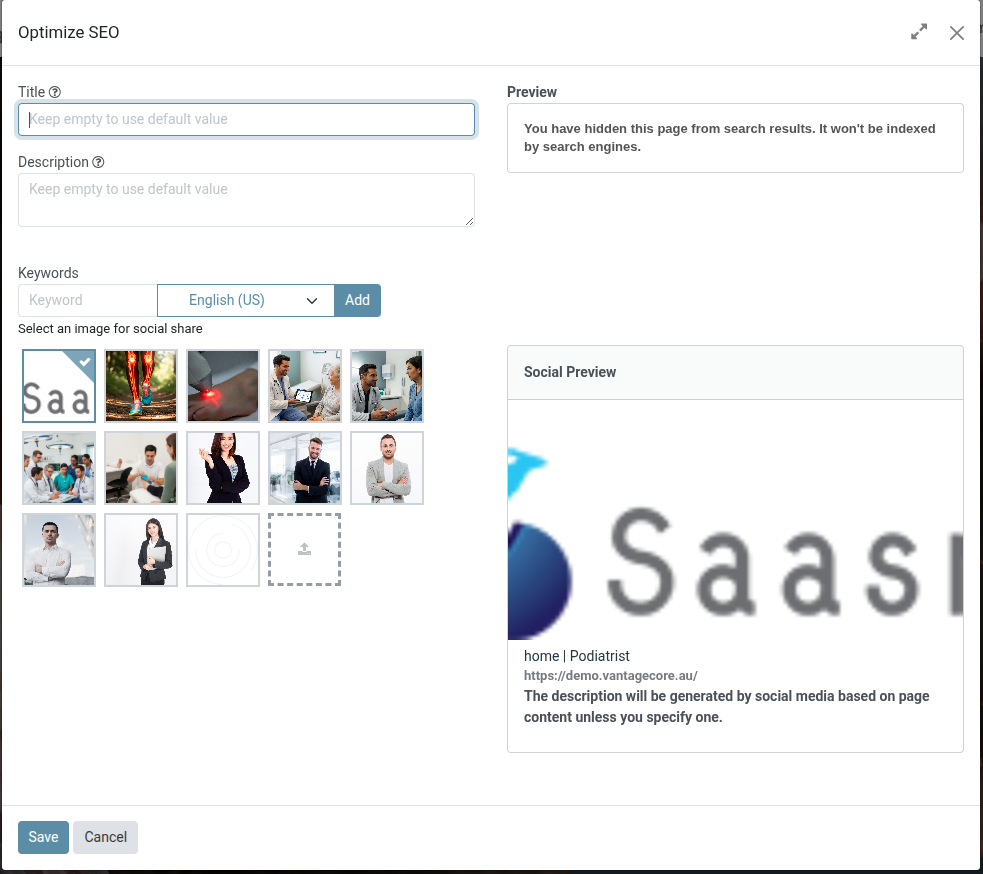This screenshot has height=874, width=983.
Task: Close the Optimize SEO dialog
Action: (x=957, y=33)
